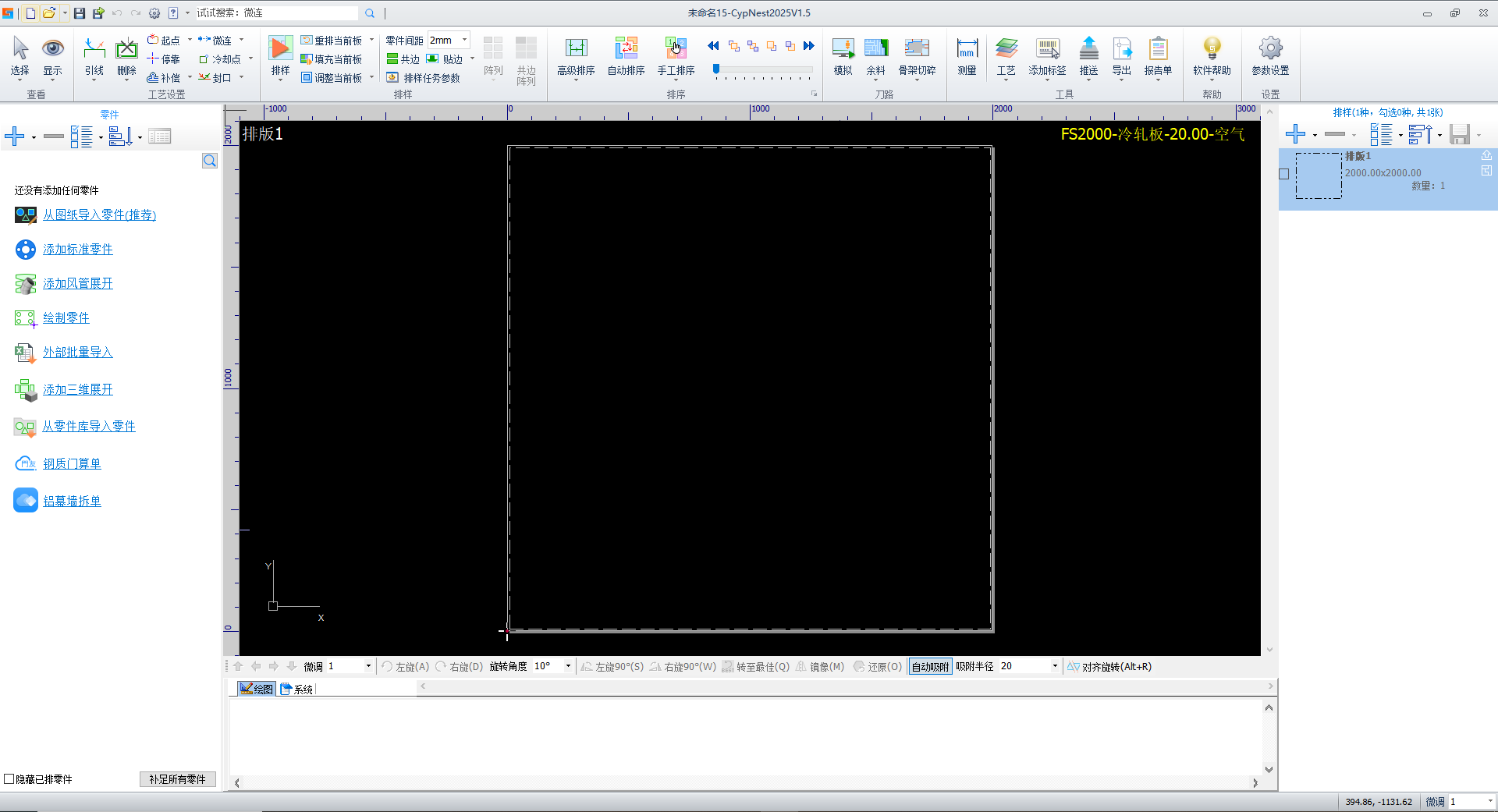Open the 旋转角度 10° dropdown
This screenshot has height=812, width=1498.
(568, 666)
